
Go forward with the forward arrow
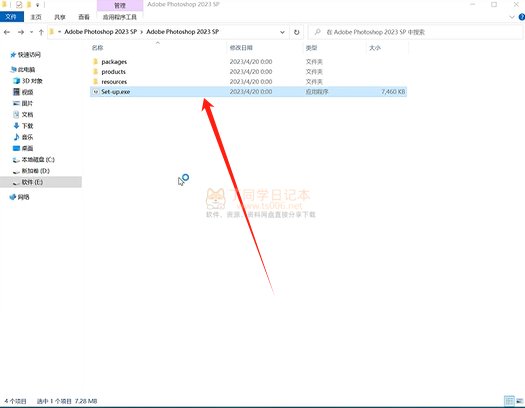21,32
